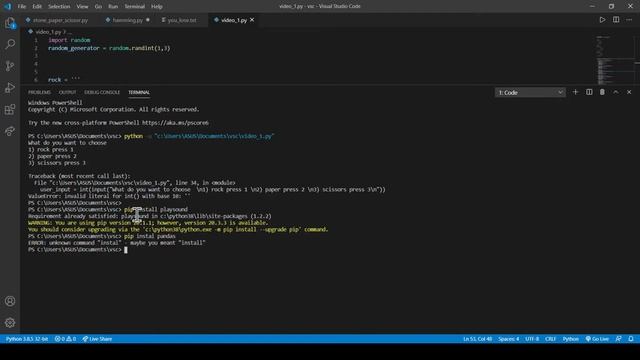Open the Run menu
This screenshot has width=640, height=360.
coord(113,6)
